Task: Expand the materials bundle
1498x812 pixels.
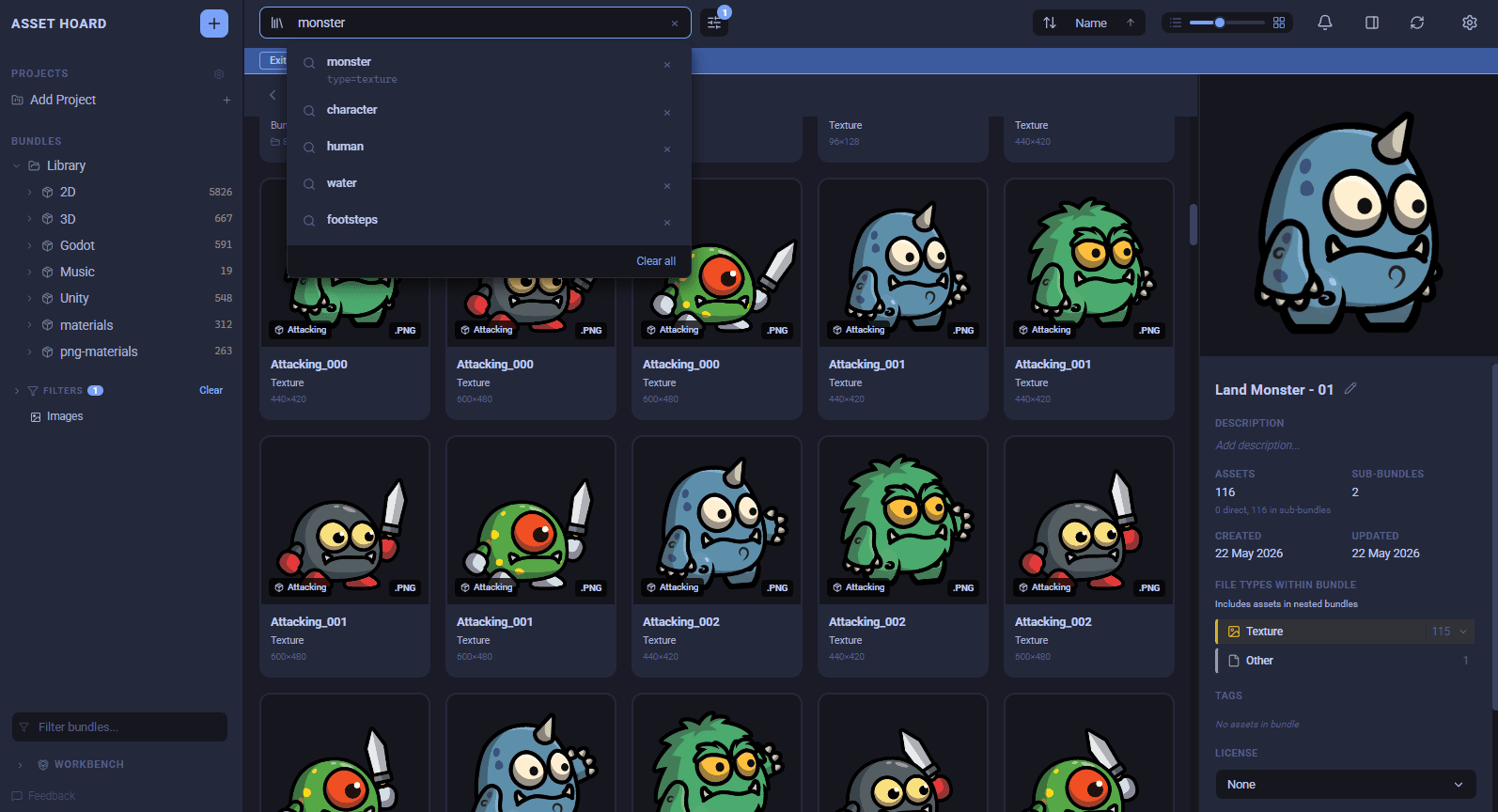Action: coord(29,325)
